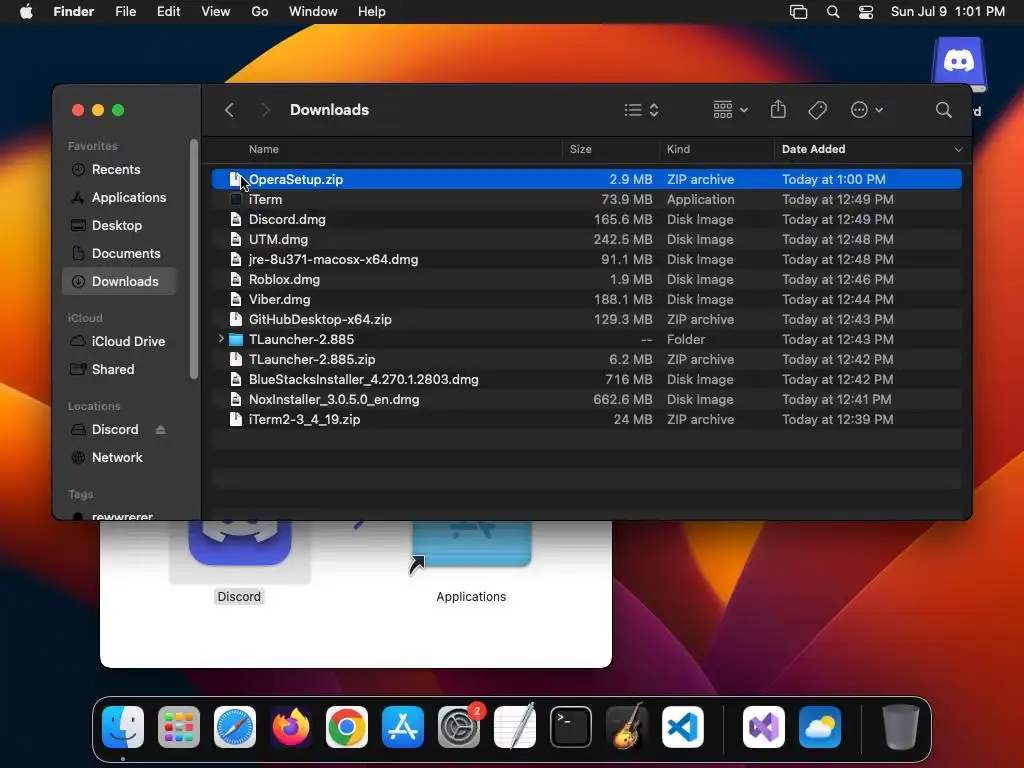This screenshot has width=1024, height=768.
Task: Eject the Discord volume
Action: tap(161, 430)
